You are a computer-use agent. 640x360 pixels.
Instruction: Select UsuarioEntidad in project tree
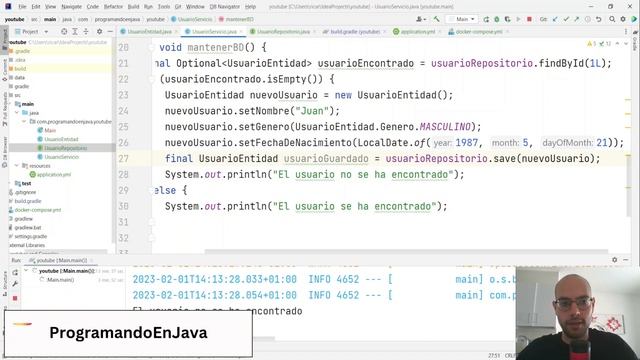tap(61, 139)
